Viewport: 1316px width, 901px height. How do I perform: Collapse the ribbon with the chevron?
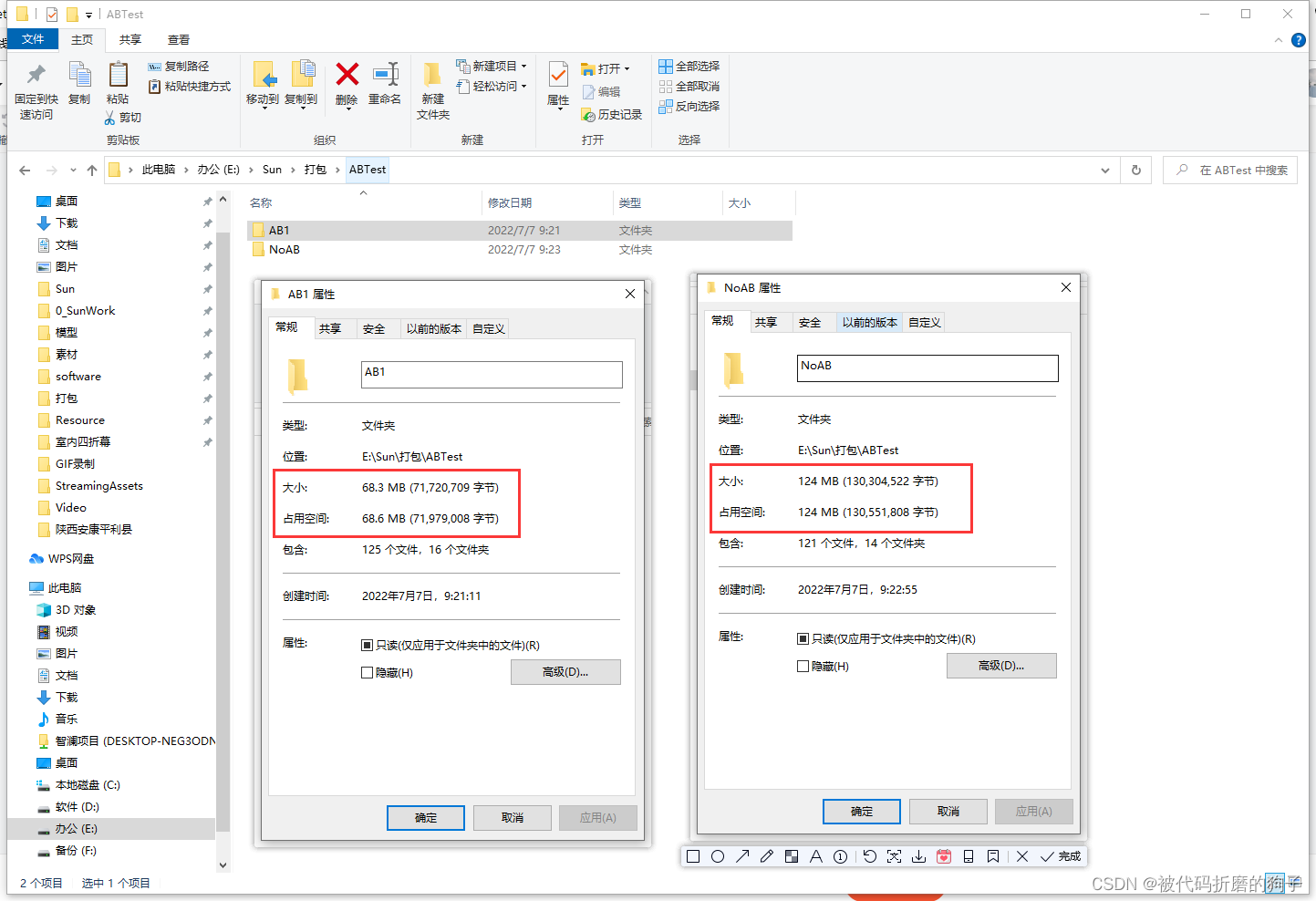coord(1278,40)
